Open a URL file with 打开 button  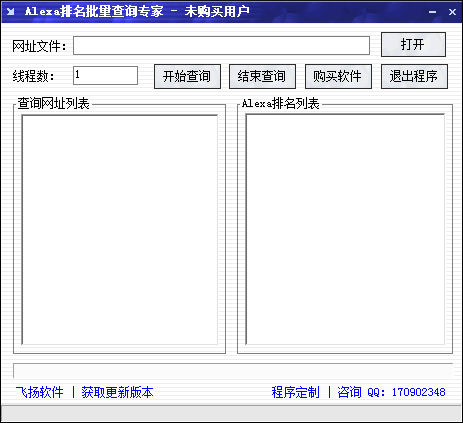pos(413,44)
